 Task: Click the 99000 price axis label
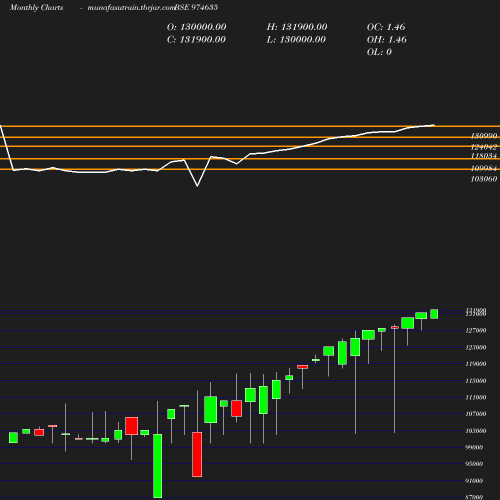click(474, 447)
